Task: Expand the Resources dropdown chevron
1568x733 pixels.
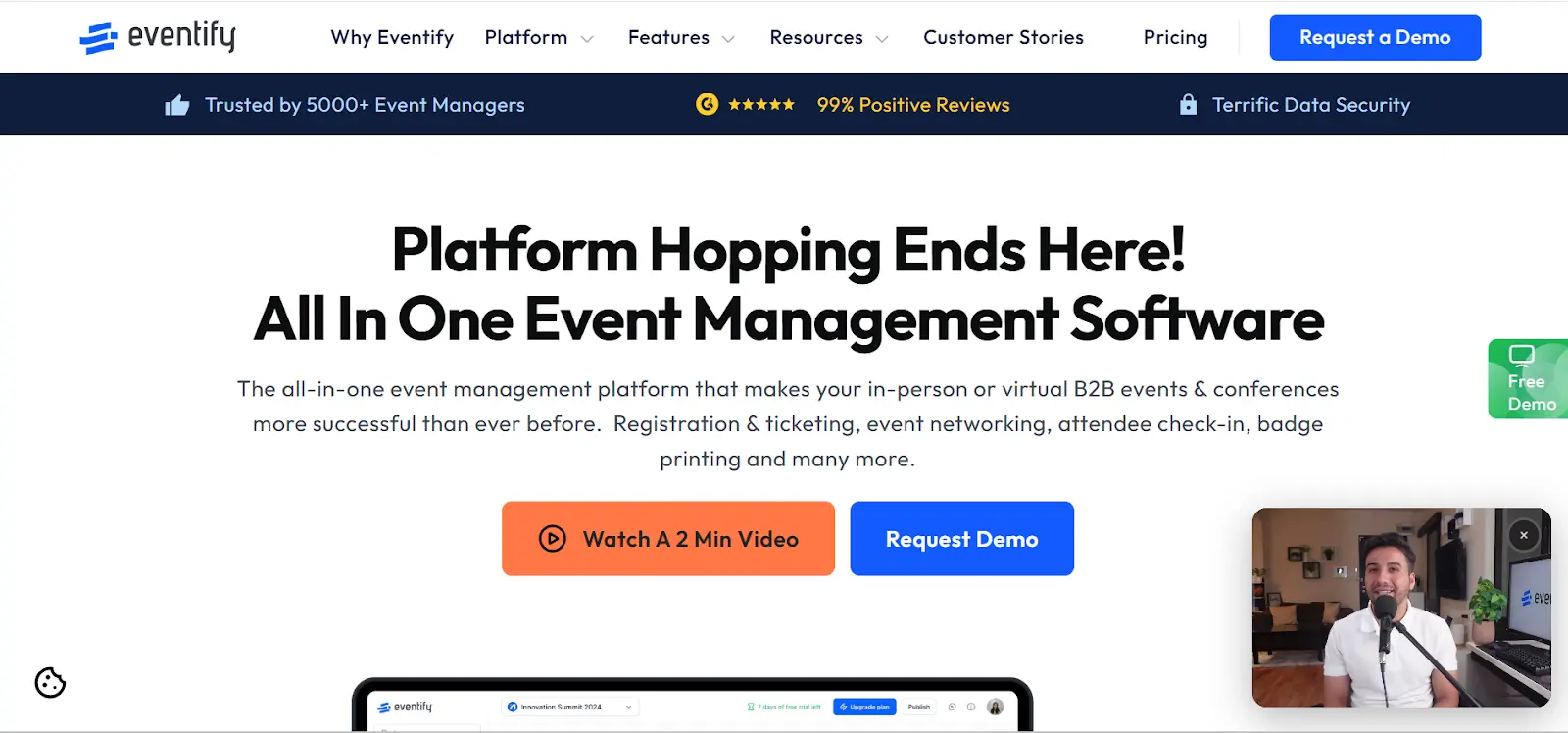Action: pos(882,39)
